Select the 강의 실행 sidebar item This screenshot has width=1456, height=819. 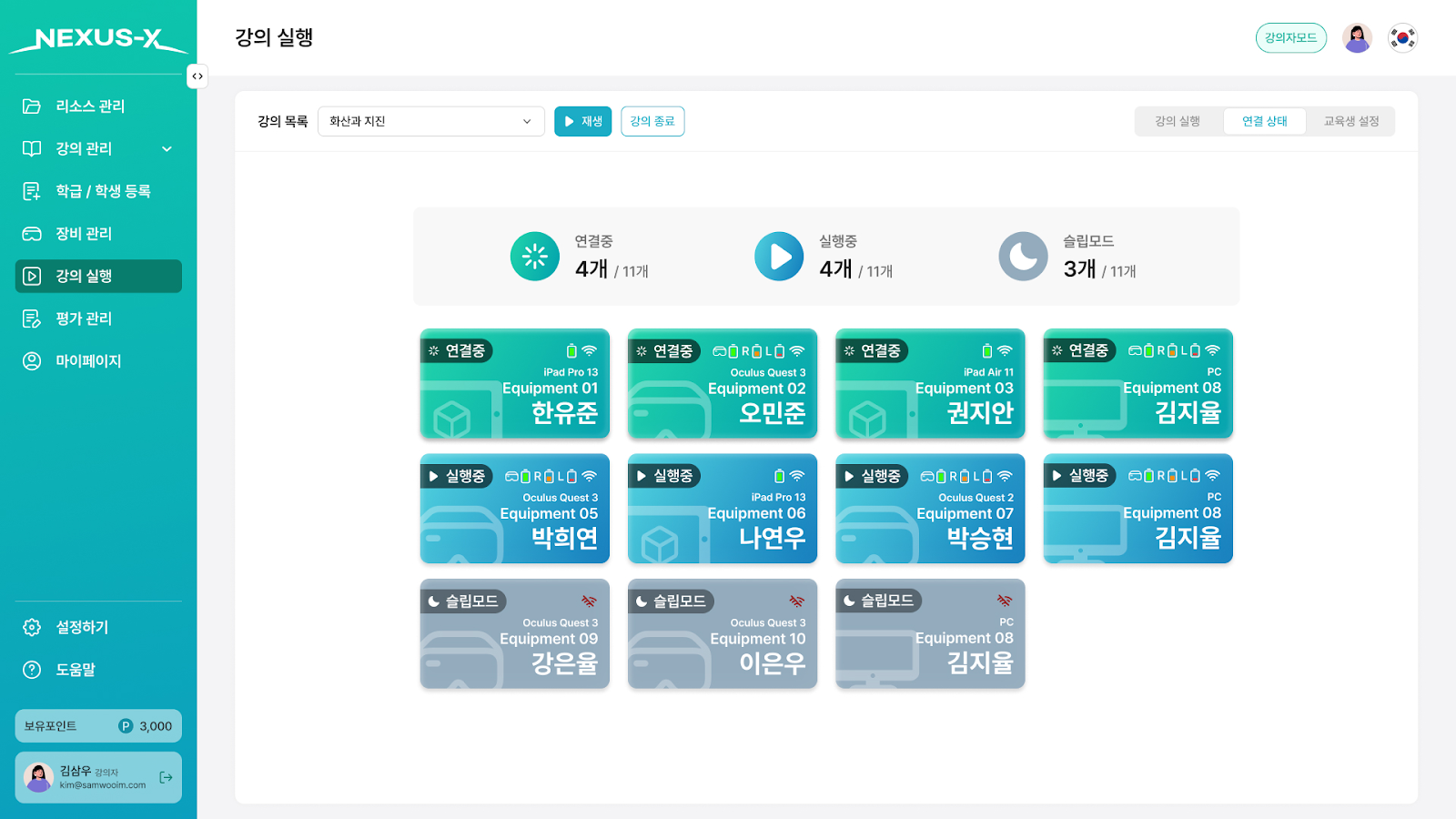click(98, 276)
